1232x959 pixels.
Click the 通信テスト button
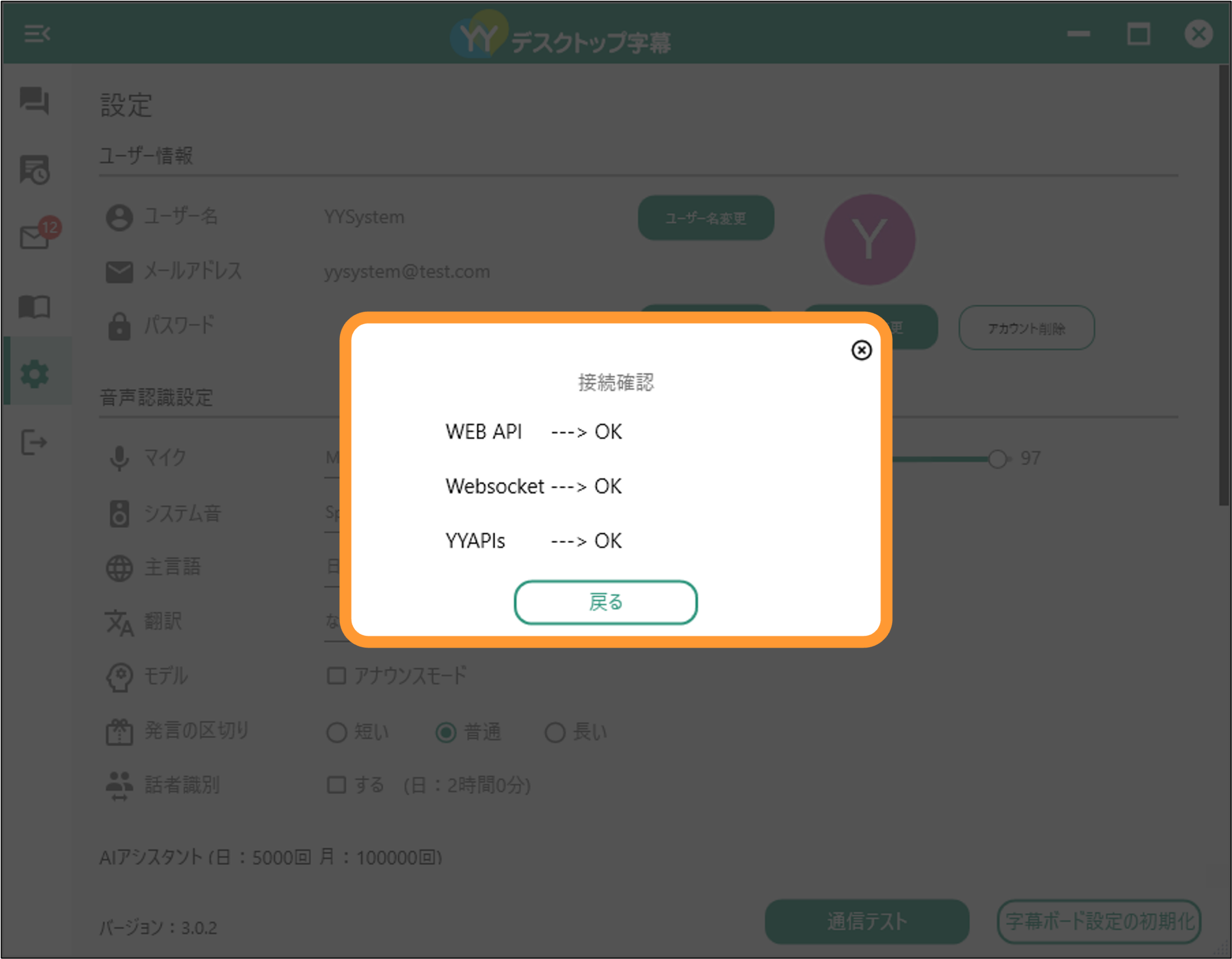click(866, 921)
